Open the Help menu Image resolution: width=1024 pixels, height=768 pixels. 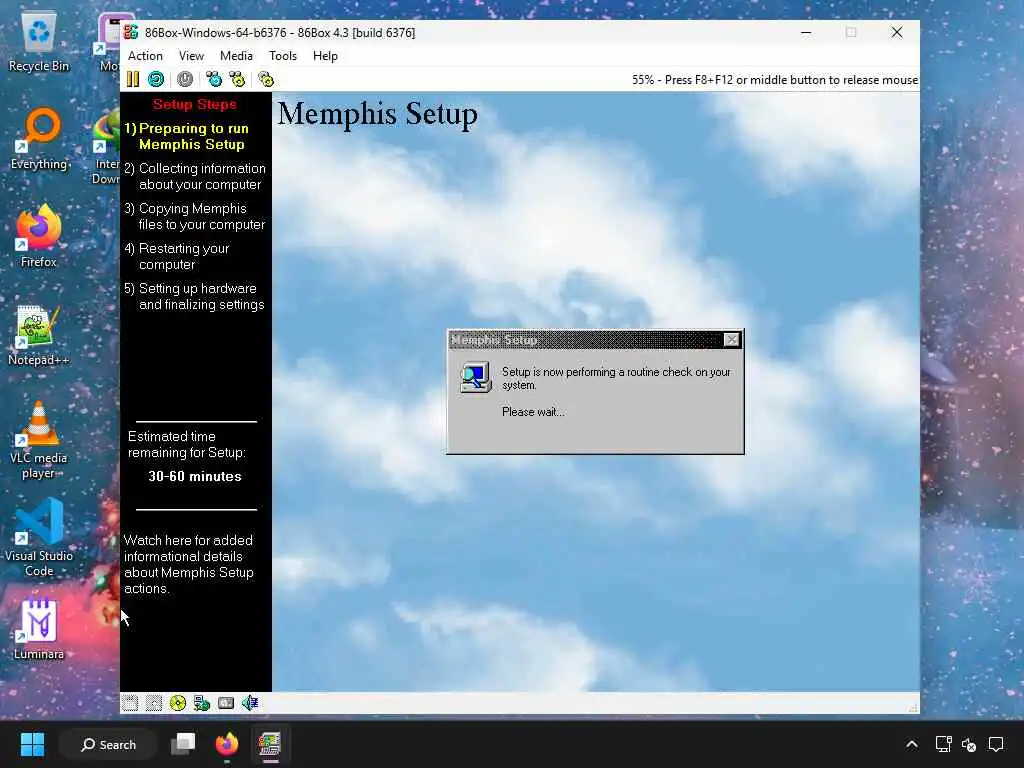pos(325,56)
